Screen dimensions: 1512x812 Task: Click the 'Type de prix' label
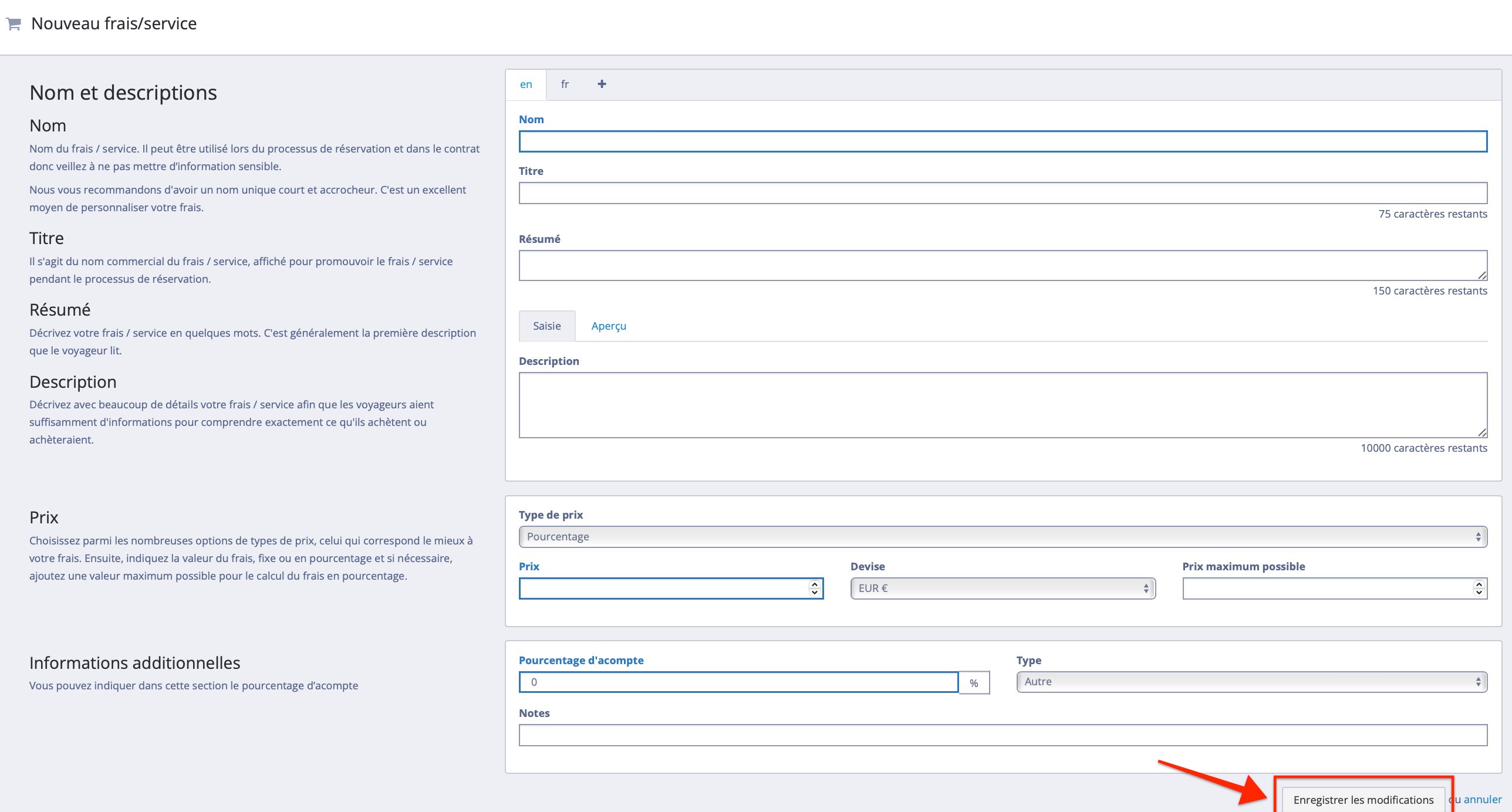click(x=551, y=515)
